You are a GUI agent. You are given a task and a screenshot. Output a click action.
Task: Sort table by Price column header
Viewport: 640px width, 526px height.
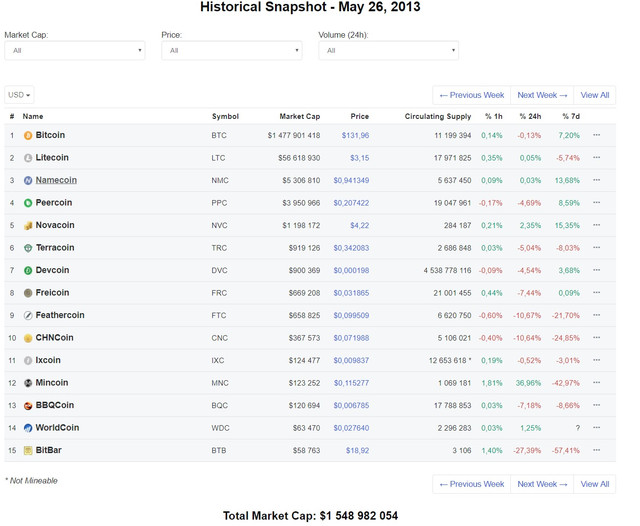pos(360,116)
